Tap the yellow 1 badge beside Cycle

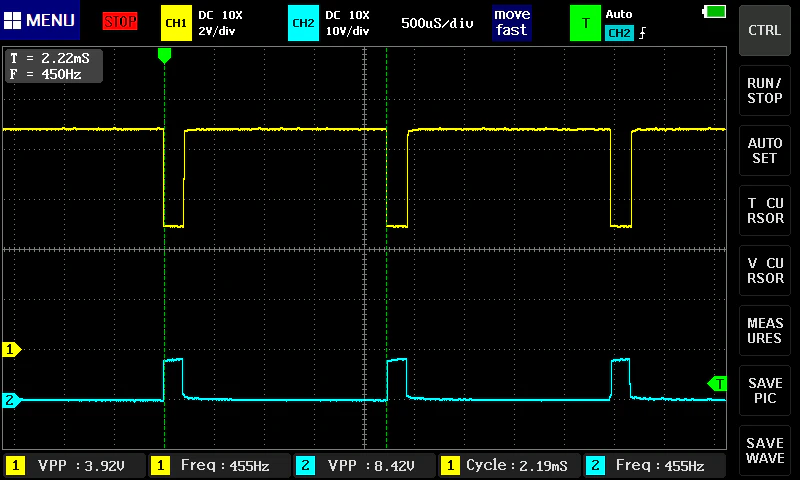pos(450,466)
